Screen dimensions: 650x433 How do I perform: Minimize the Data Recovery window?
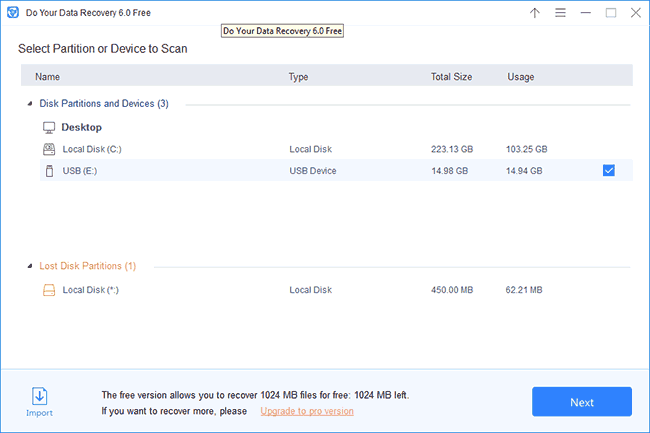pos(585,13)
